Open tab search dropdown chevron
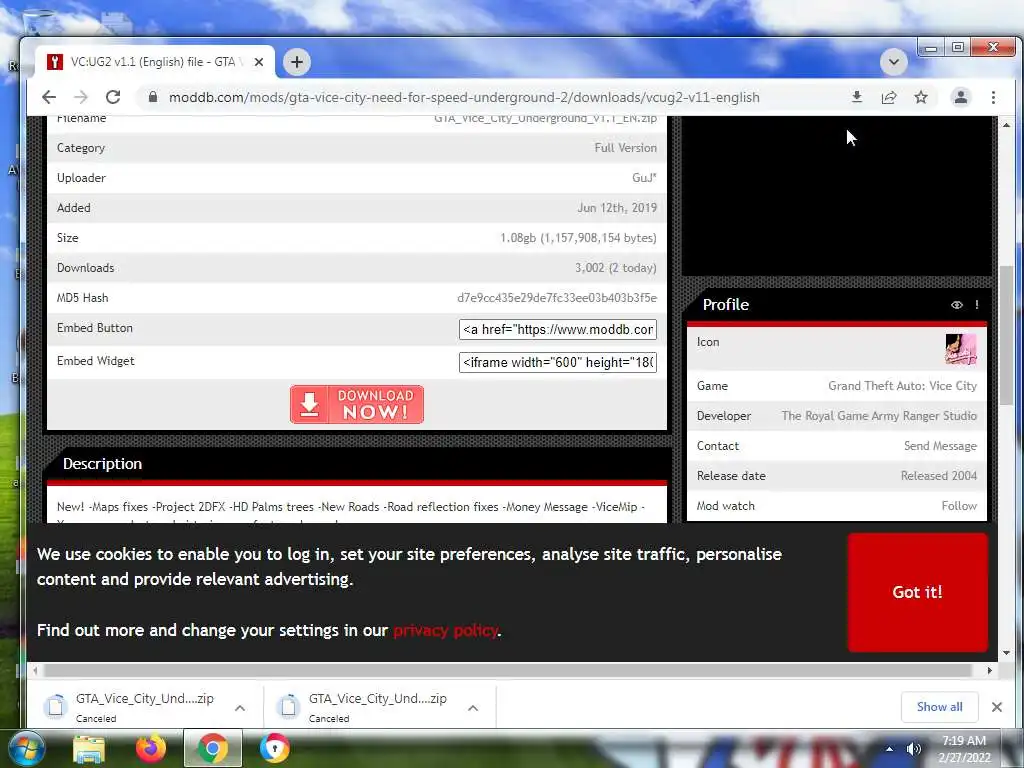 point(893,62)
